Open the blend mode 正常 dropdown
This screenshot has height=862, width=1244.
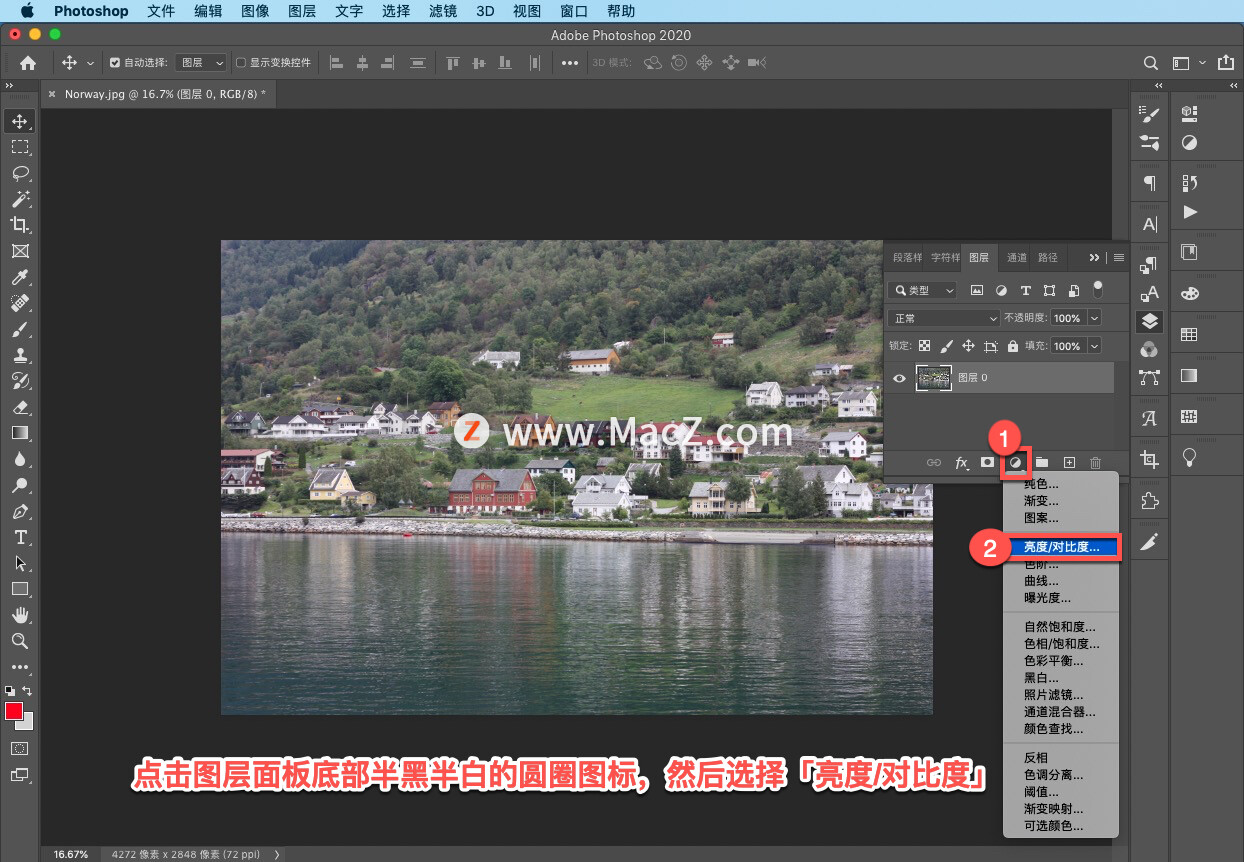point(944,318)
